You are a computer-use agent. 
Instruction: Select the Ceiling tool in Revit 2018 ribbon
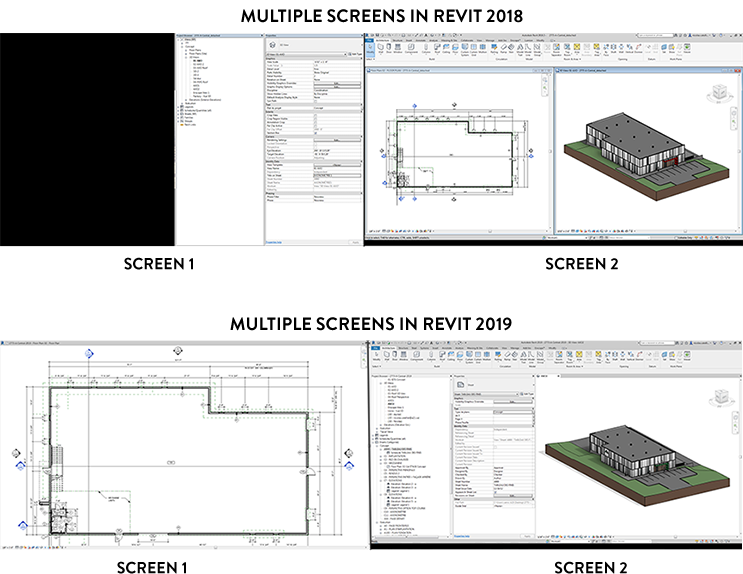click(446, 49)
